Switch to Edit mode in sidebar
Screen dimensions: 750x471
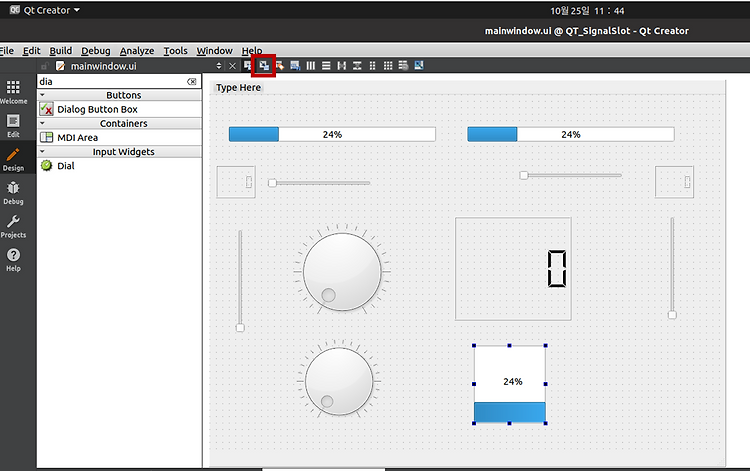13,126
